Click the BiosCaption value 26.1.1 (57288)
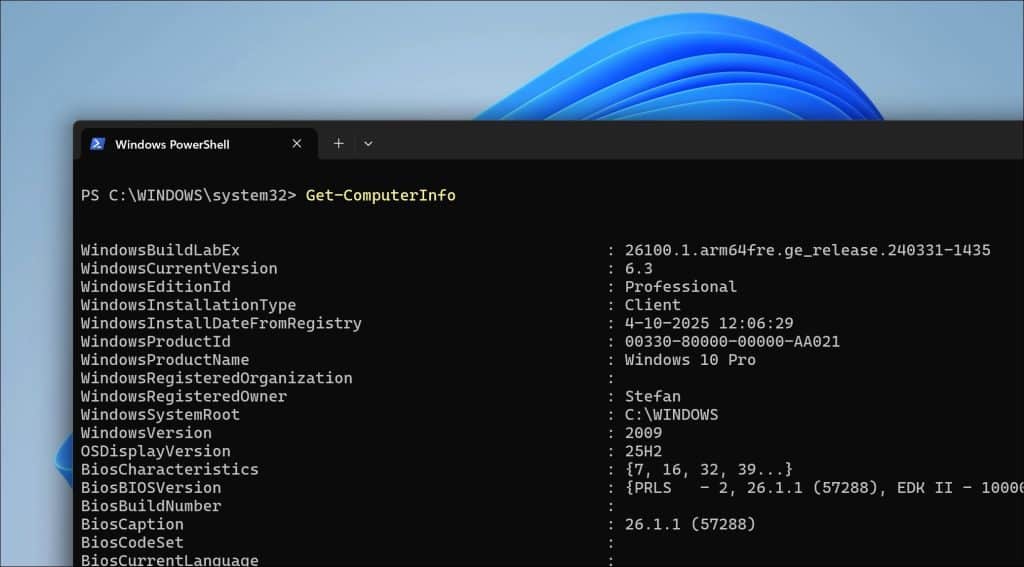Image resolution: width=1024 pixels, height=567 pixels. [x=690, y=525]
